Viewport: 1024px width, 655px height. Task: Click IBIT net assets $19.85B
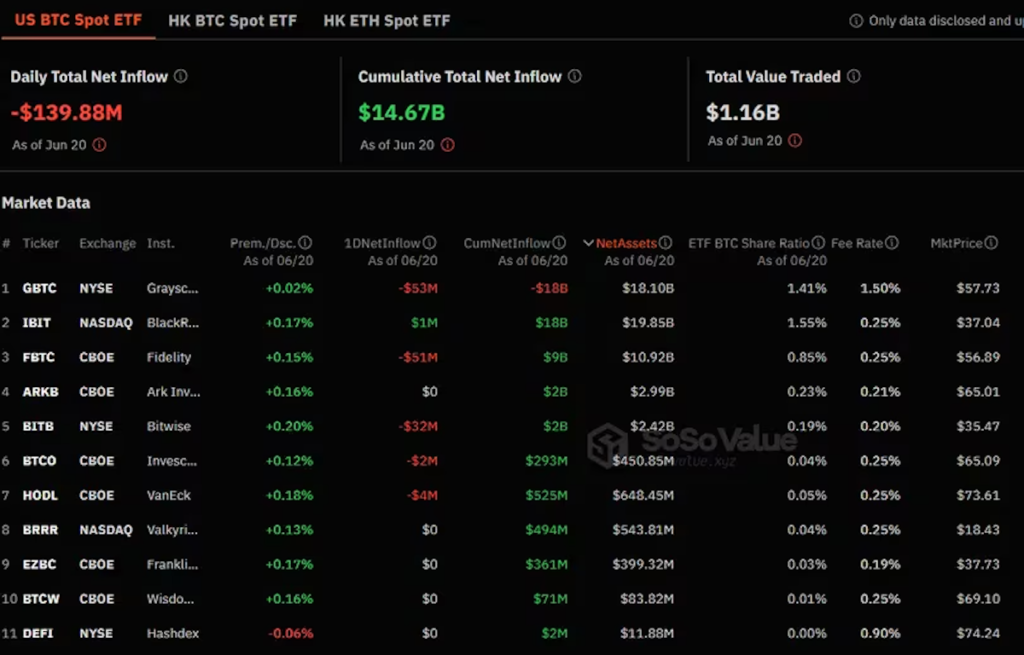[x=648, y=323]
